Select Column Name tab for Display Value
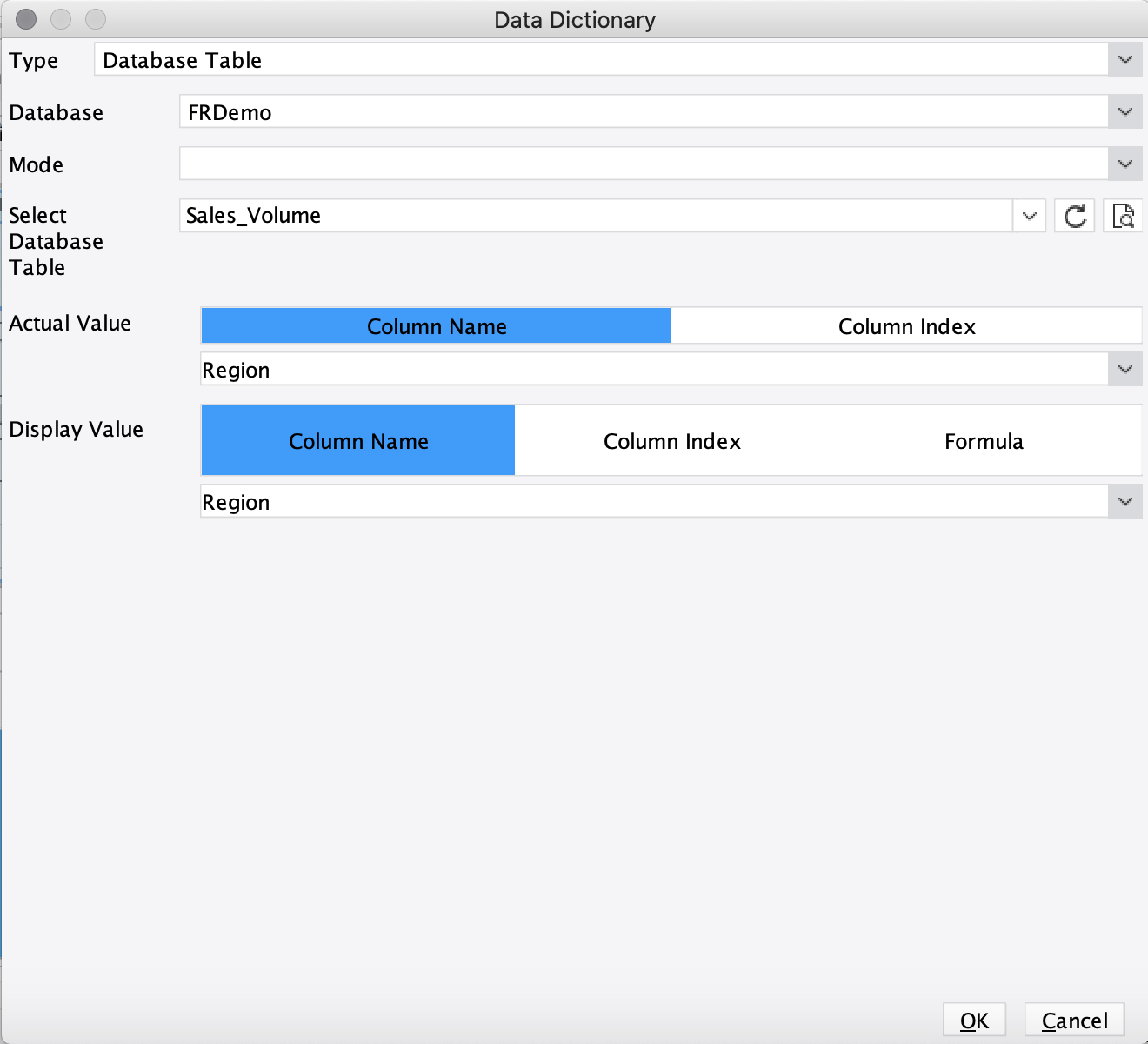Image resolution: width=1148 pixels, height=1044 pixels. click(358, 441)
